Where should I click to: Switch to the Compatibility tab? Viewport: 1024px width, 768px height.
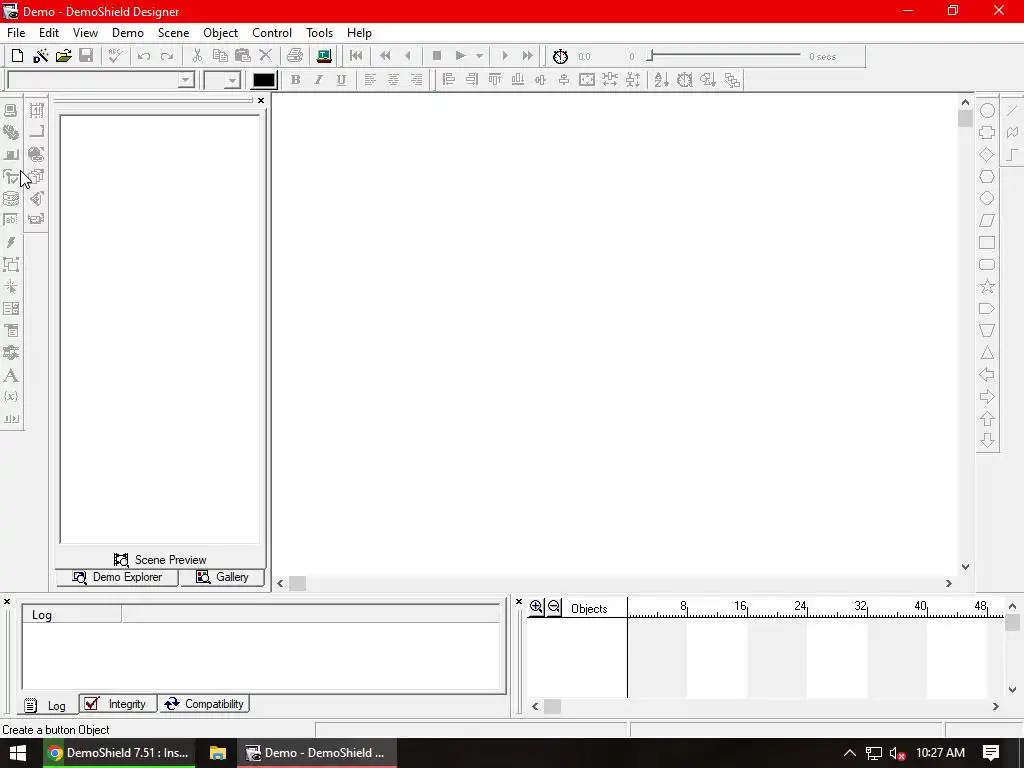[204, 703]
